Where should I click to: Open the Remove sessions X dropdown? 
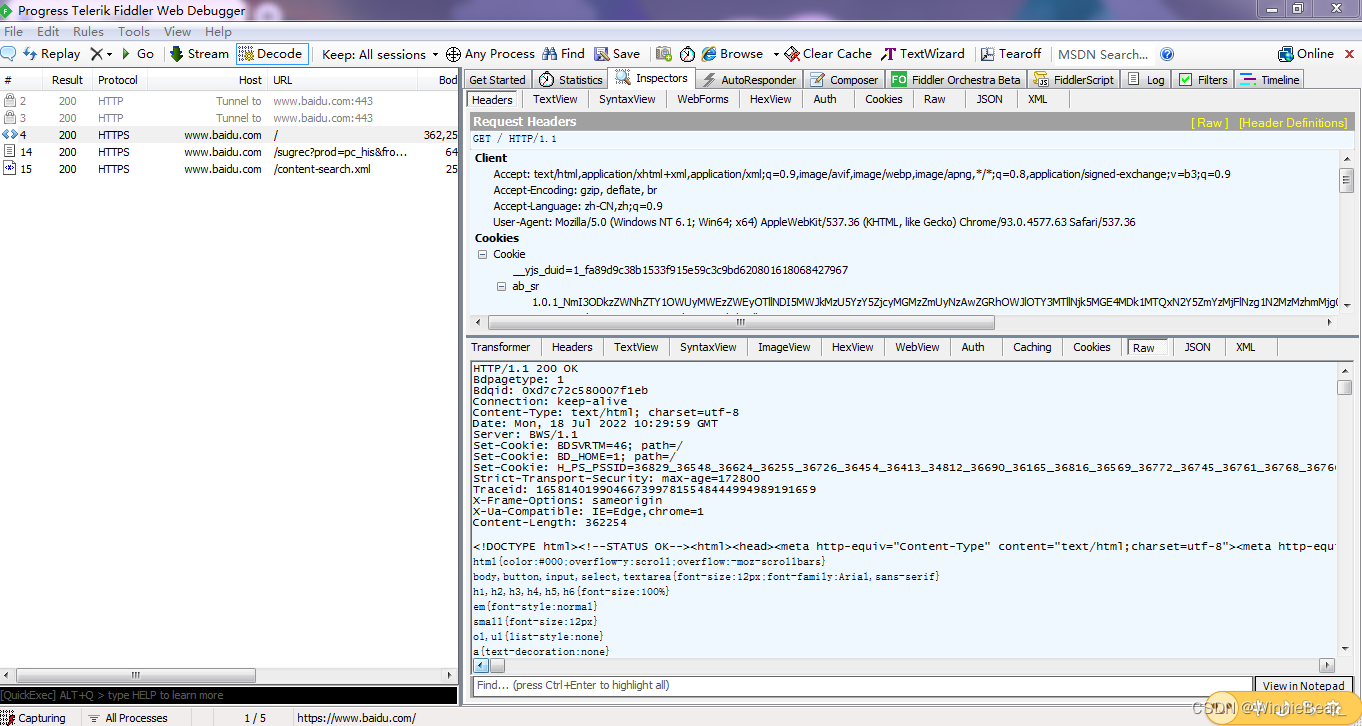click(101, 54)
